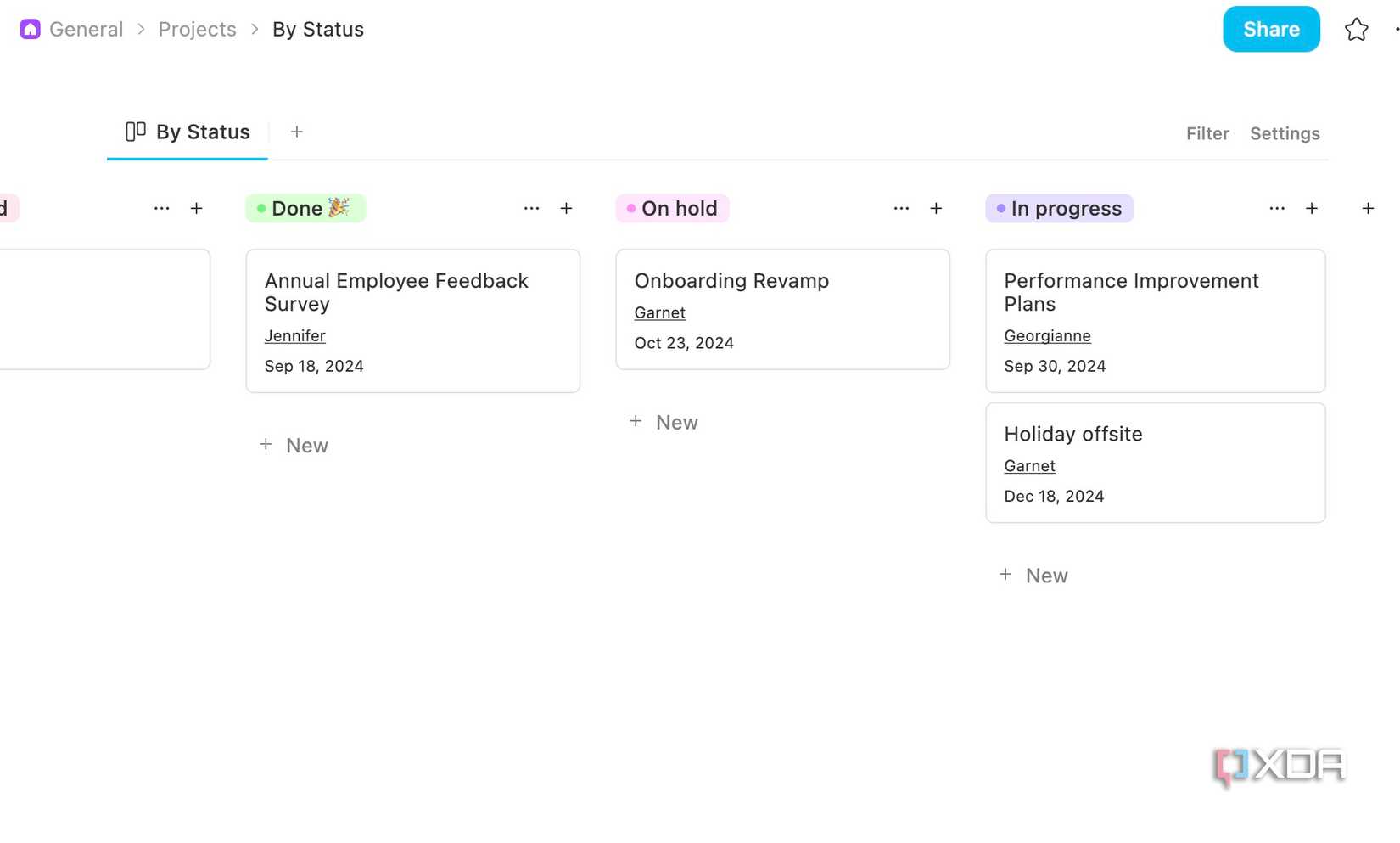Open the Holiday offsite card
The image size is (1400, 843).
(1072, 435)
